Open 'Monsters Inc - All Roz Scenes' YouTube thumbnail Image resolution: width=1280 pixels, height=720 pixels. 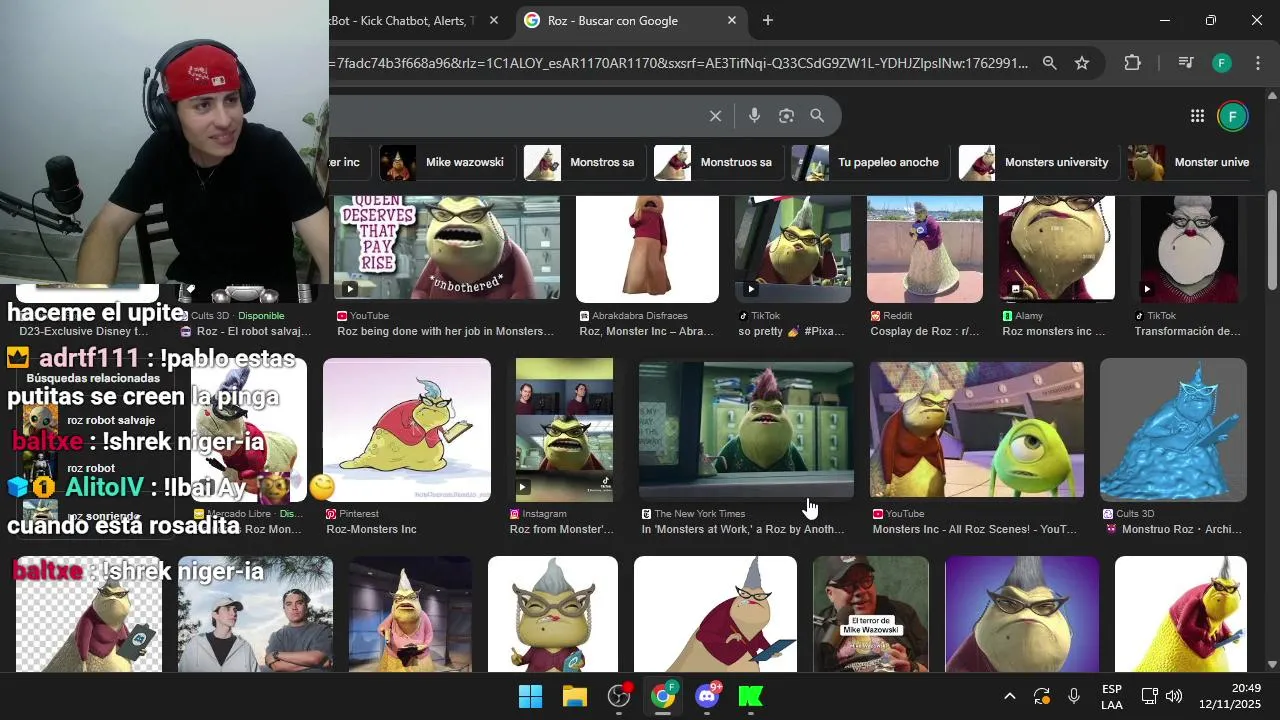(977, 430)
